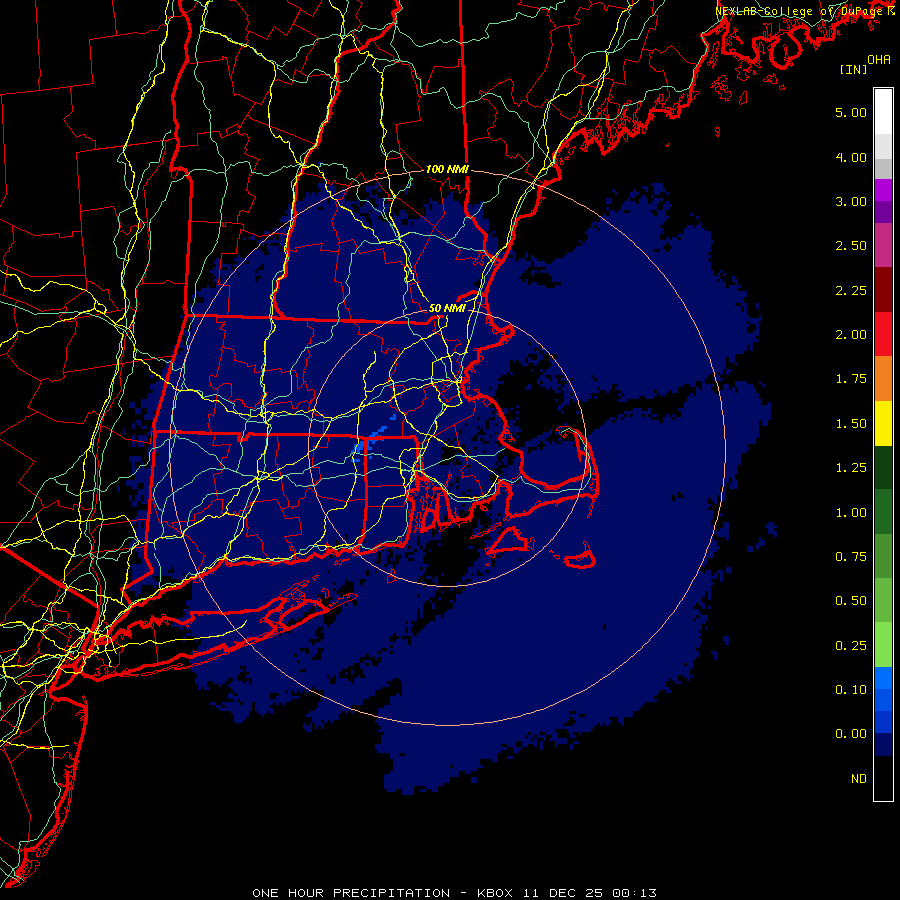The image size is (900, 900).
Task: Click the "2.50" scale label
Action: click(x=851, y=246)
